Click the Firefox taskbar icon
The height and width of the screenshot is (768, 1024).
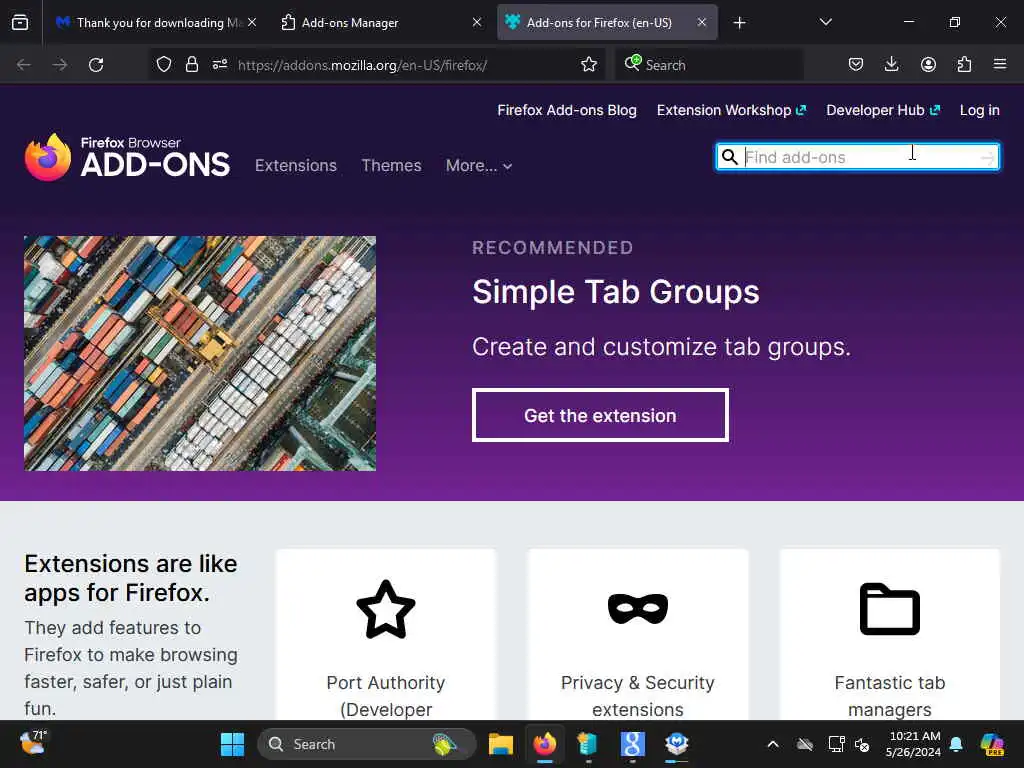point(545,744)
